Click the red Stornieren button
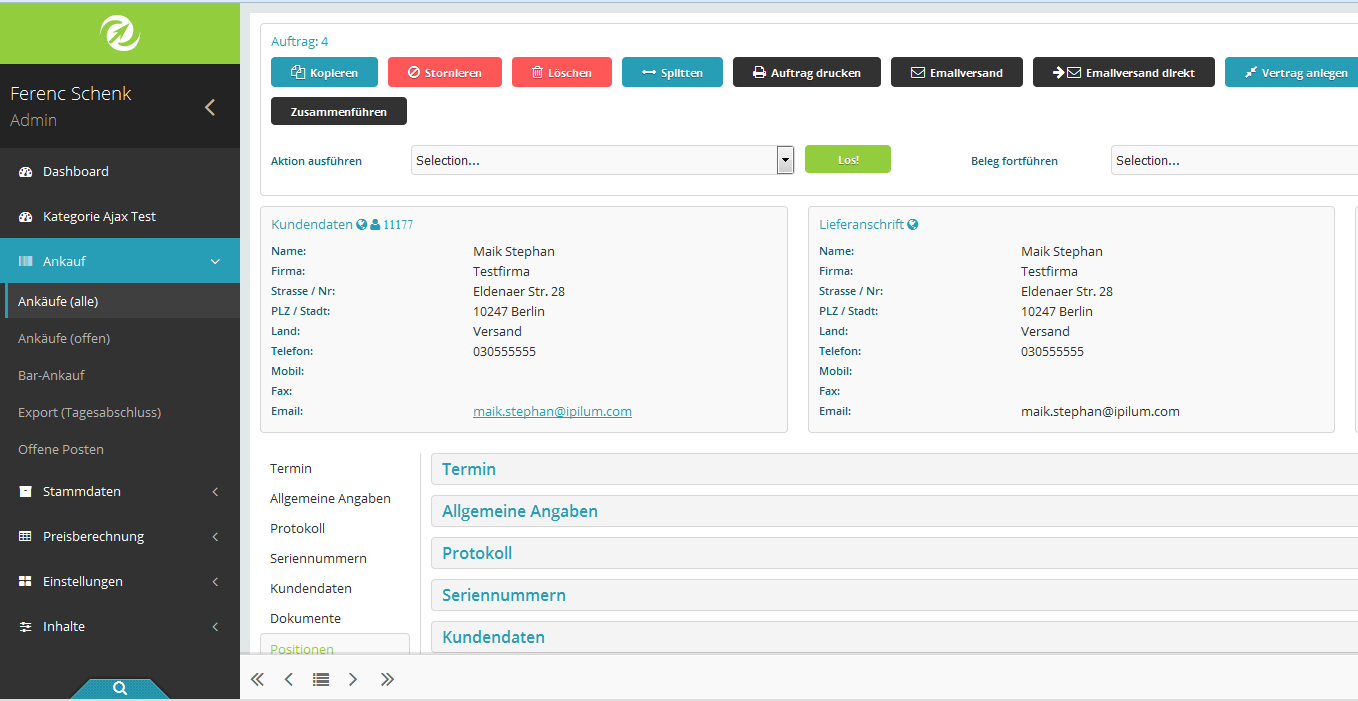Image resolution: width=1358 pixels, height=701 pixels. point(445,72)
